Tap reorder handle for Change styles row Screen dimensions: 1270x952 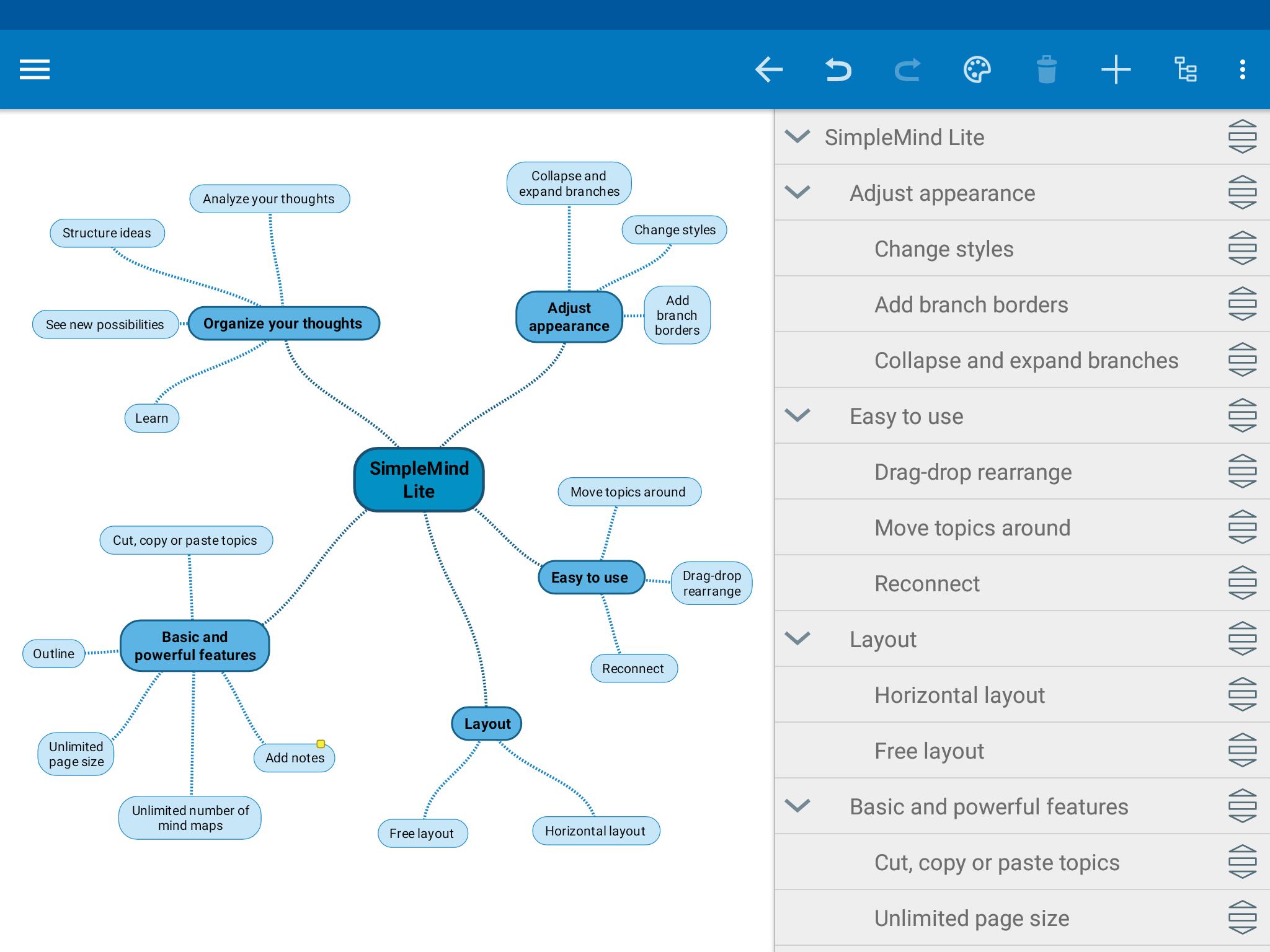[x=1242, y=249]
